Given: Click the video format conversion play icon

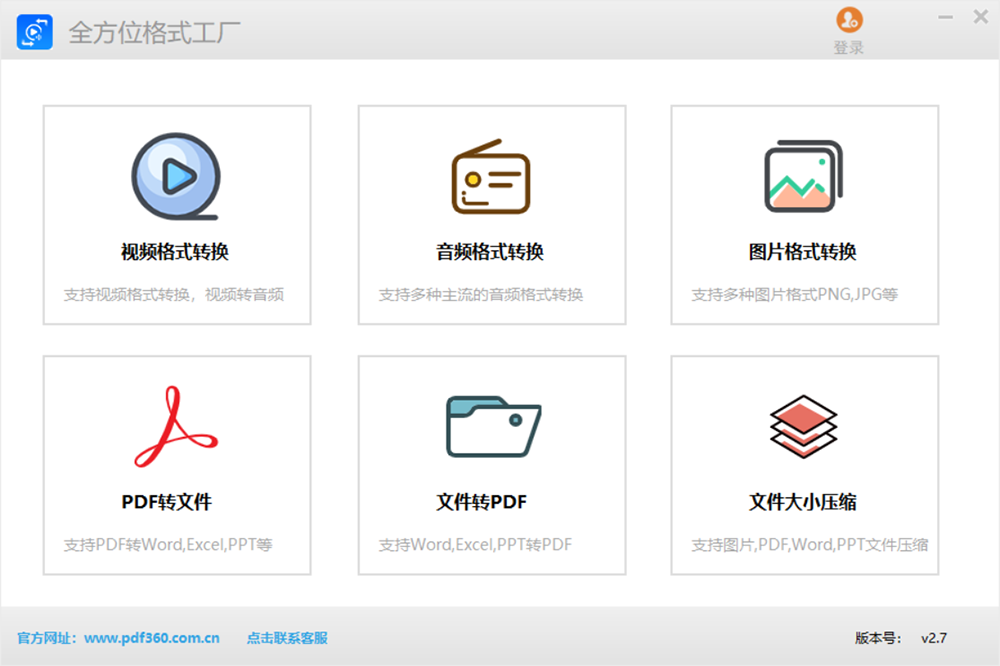Looking at the screenshot, I should pyautogui.click(x=176, y=177).
